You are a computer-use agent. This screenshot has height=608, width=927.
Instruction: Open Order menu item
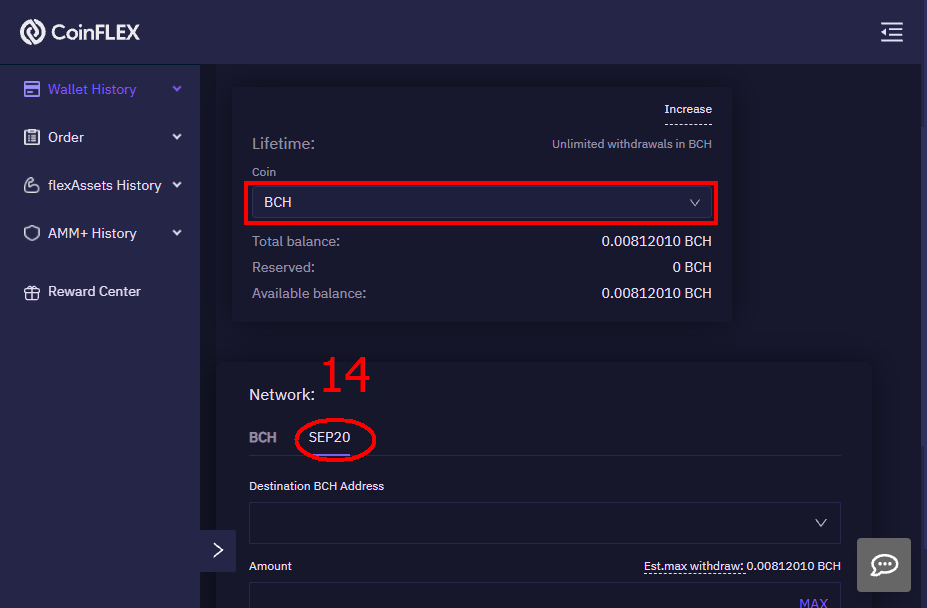pos(66,137)
